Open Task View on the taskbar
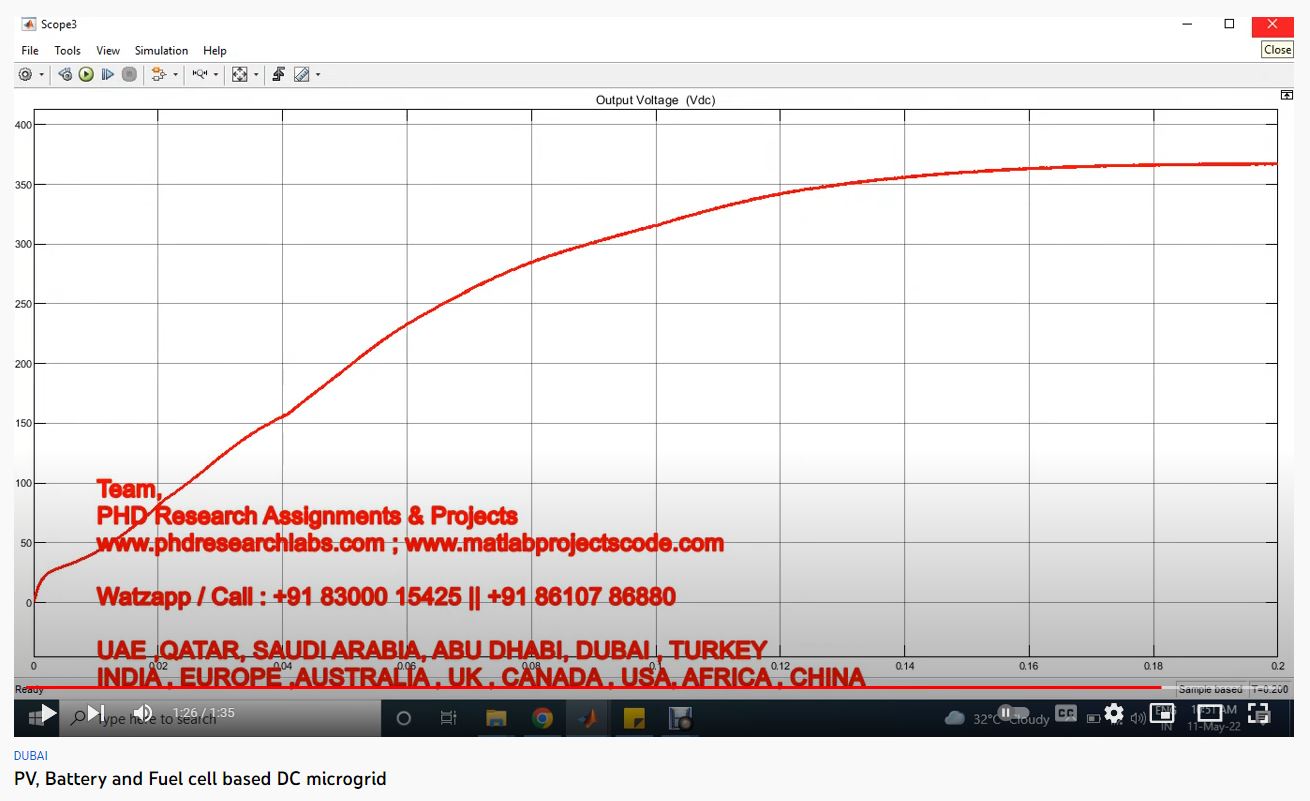This screenshot has width=1310, height=801. [449, 718]
